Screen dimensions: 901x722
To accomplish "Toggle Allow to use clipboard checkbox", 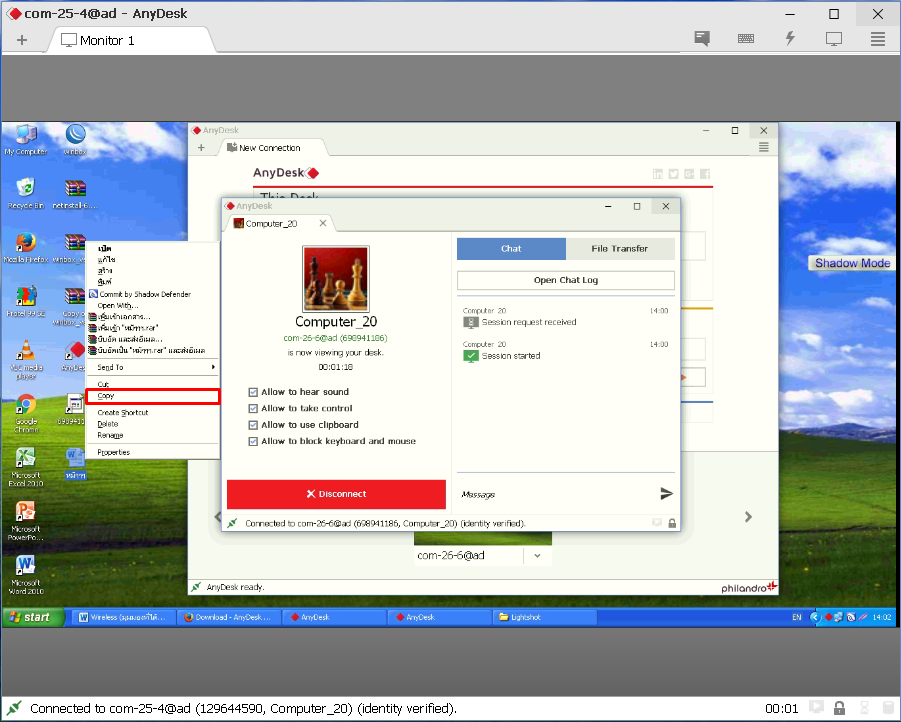I will point(253,425).
